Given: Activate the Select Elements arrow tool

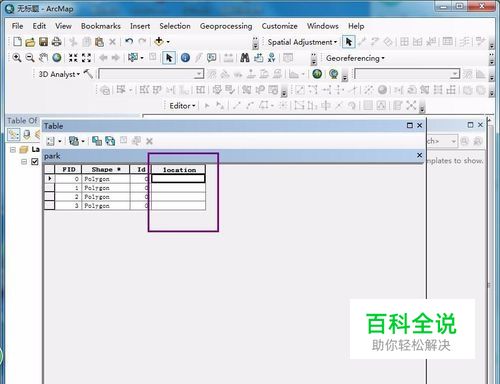Looking at the screenshot, I should 169,58.
